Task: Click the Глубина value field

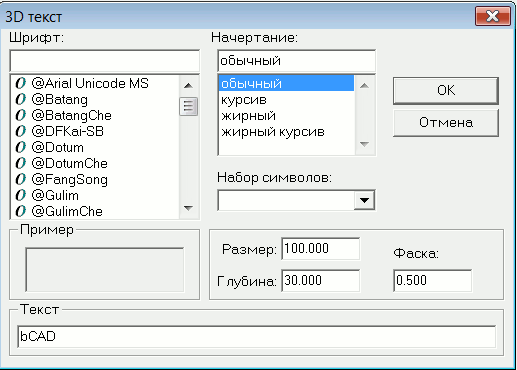Action: [x=321, y=281]
